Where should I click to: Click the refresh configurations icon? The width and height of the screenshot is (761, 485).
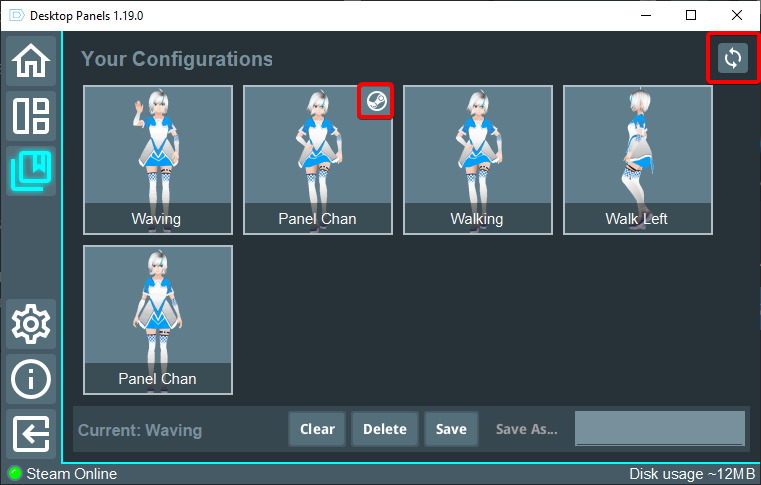[732, 58]
